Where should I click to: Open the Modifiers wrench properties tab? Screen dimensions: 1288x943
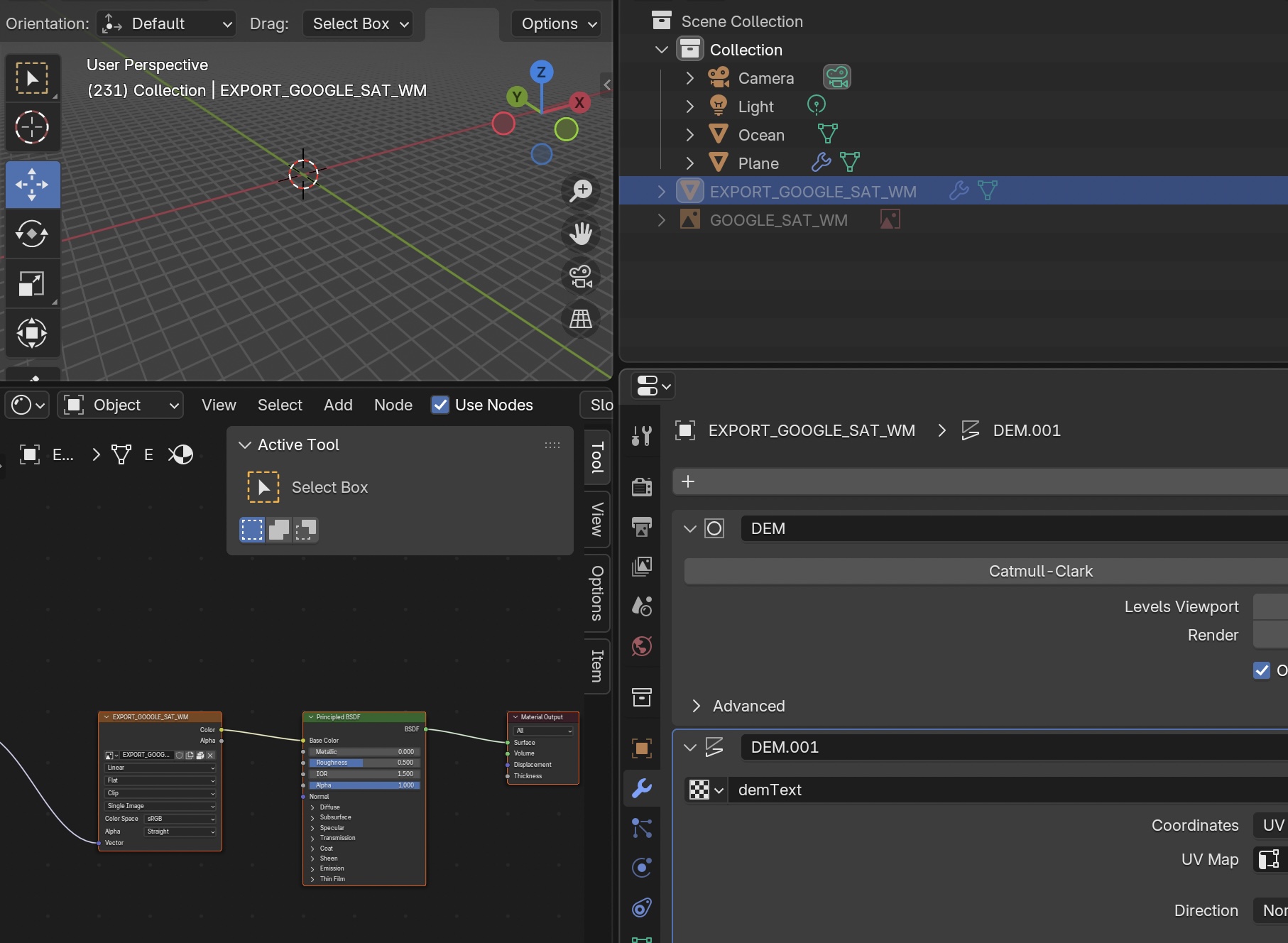coord(642,788)
